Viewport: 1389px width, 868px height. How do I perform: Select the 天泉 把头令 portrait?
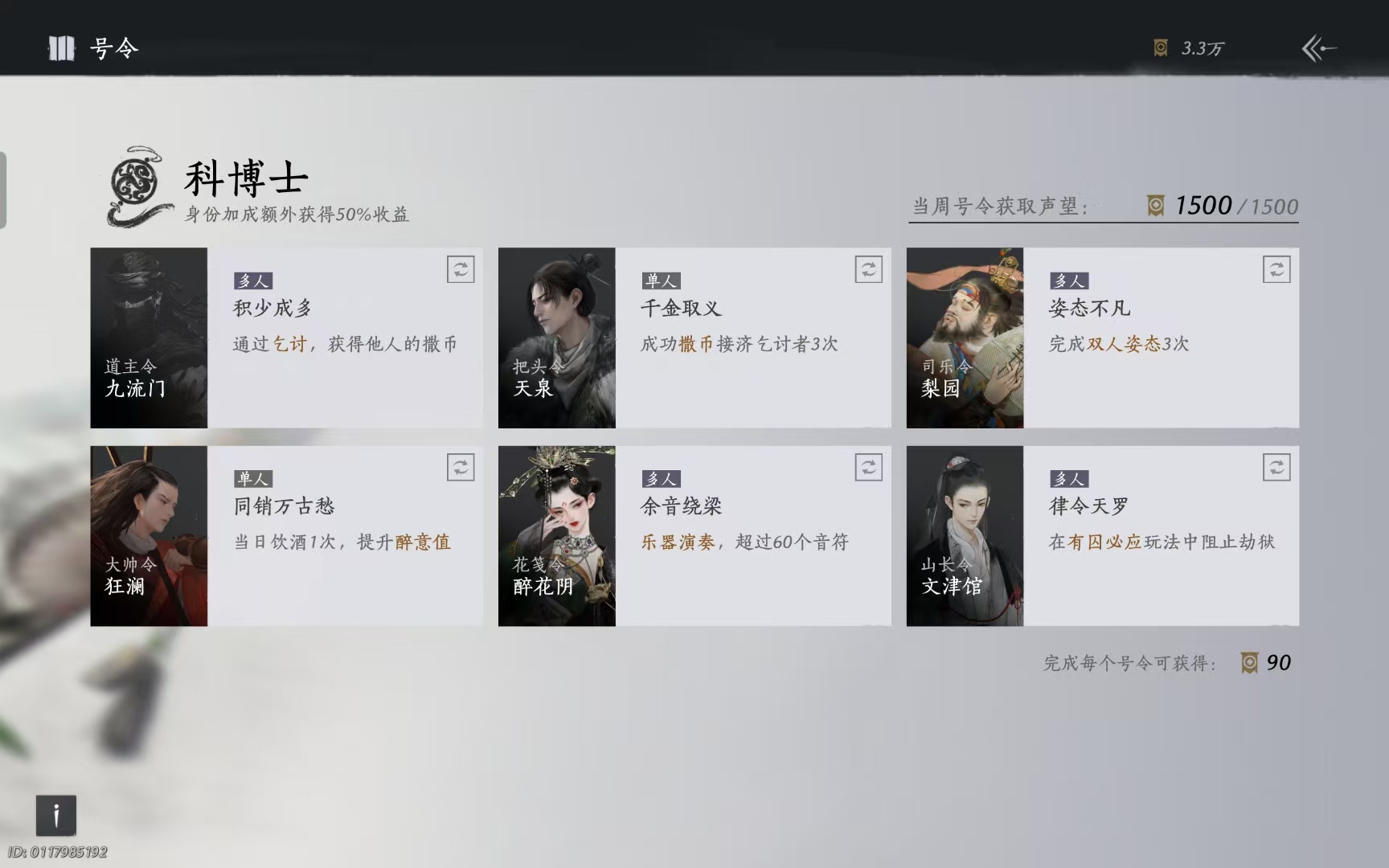click(x=557, y=338)
